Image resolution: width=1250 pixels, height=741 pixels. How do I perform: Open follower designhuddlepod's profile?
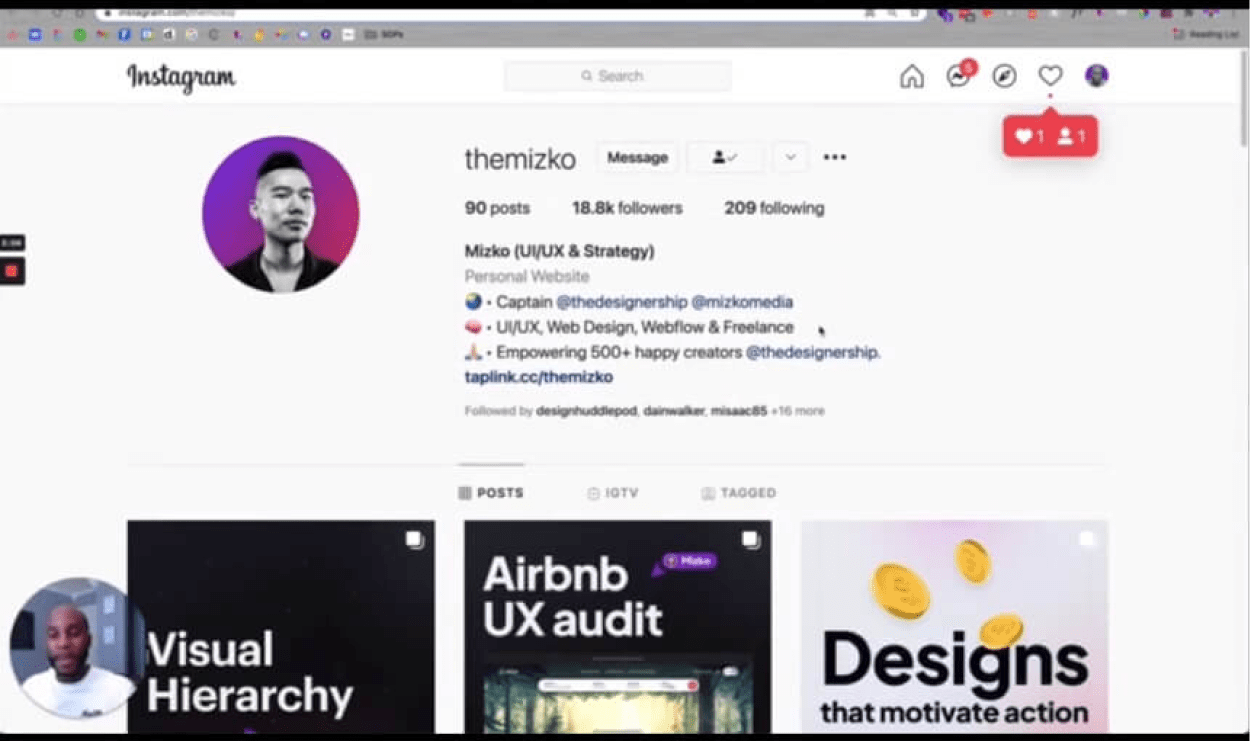(586, 411)
